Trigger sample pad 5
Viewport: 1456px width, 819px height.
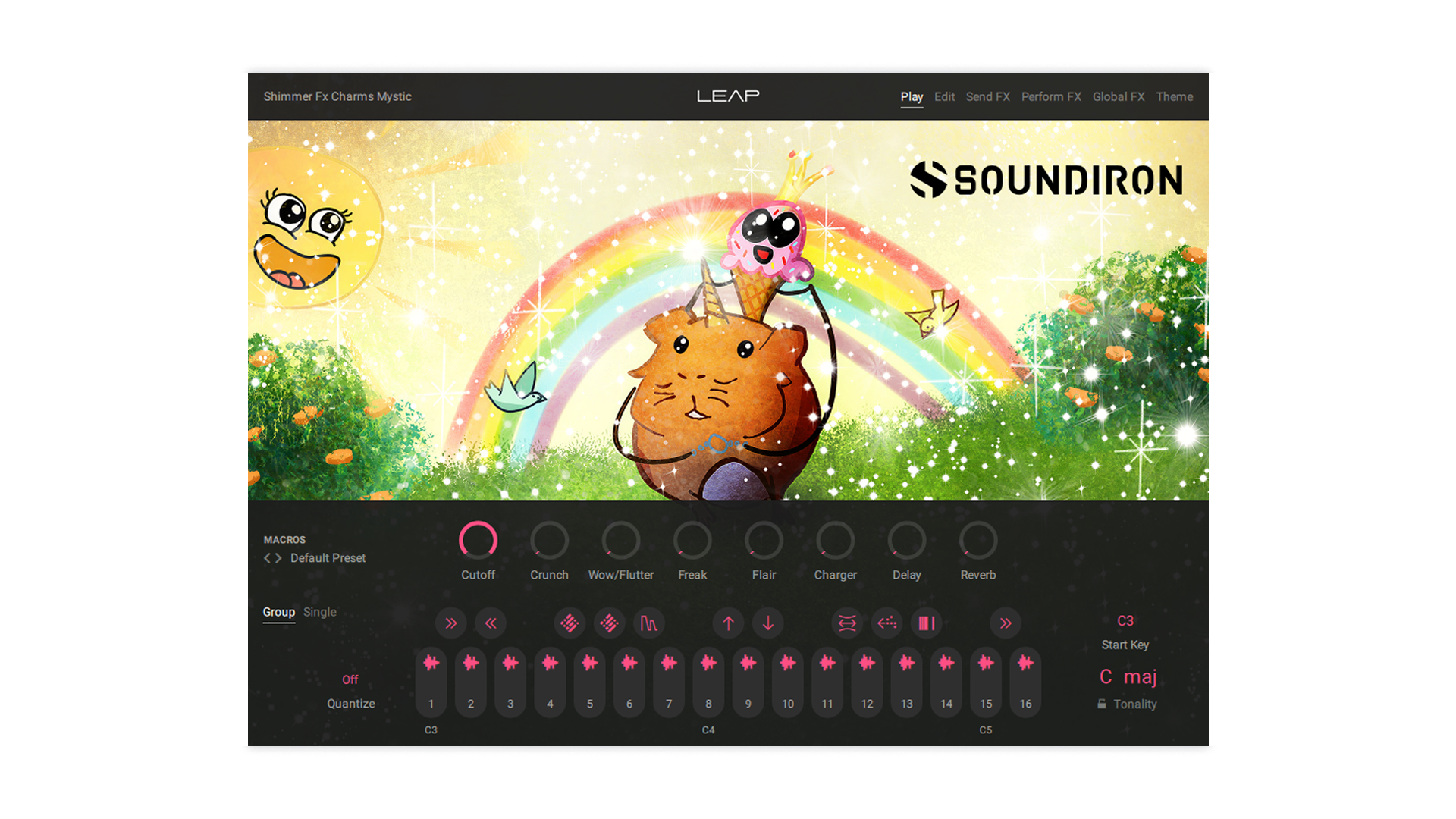click(x=590, y=682)
